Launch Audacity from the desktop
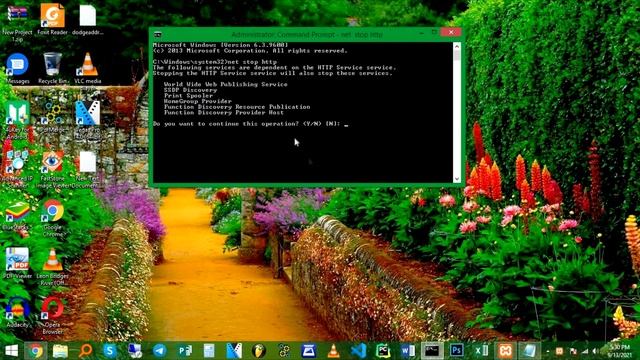This screenshot has width=640, height=360. tap(17, 312)
